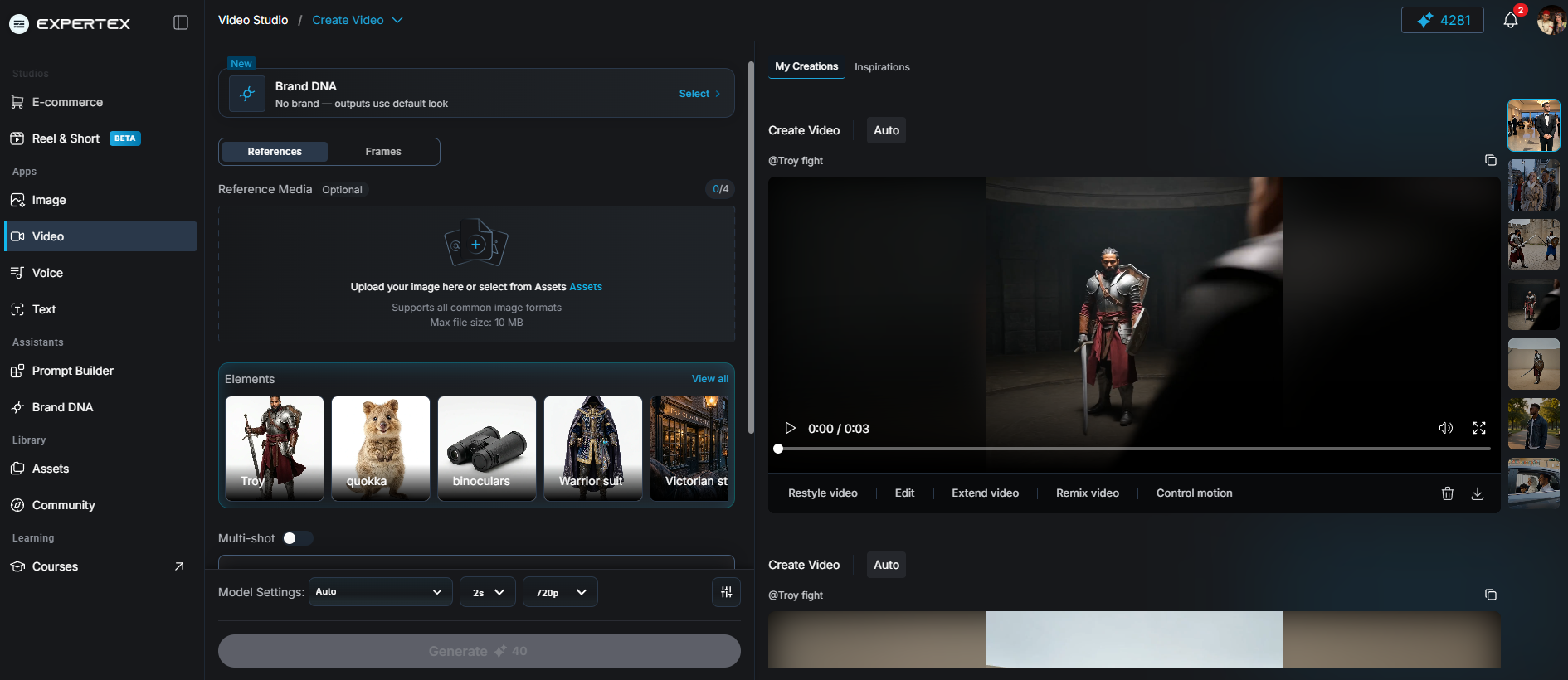
Task: Toggle Multi-shot switch
Action: (297, 538)
